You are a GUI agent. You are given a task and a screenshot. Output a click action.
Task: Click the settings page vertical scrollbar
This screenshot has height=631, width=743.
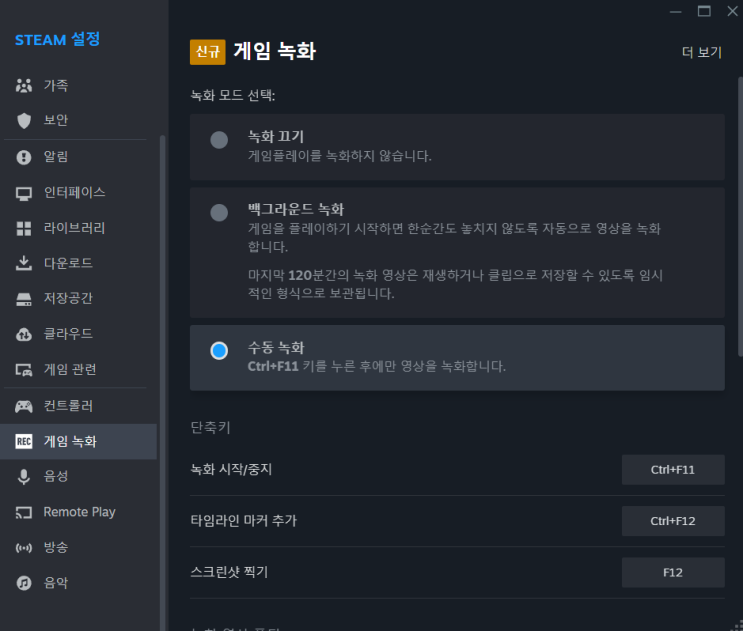point(740,200)
